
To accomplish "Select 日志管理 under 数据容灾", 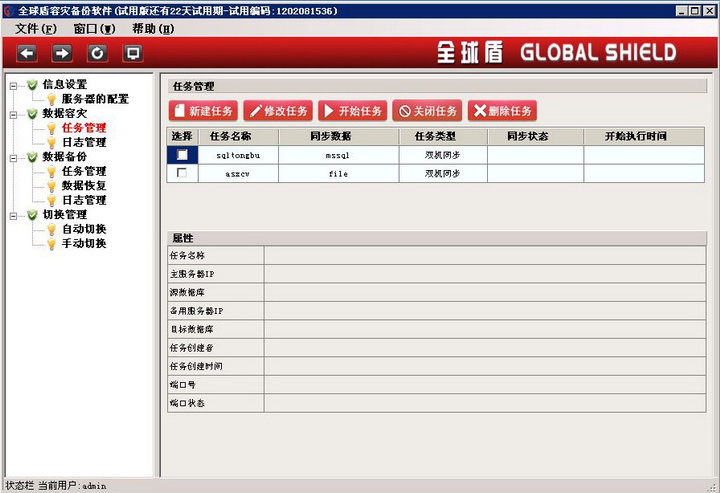I will 84,143.
